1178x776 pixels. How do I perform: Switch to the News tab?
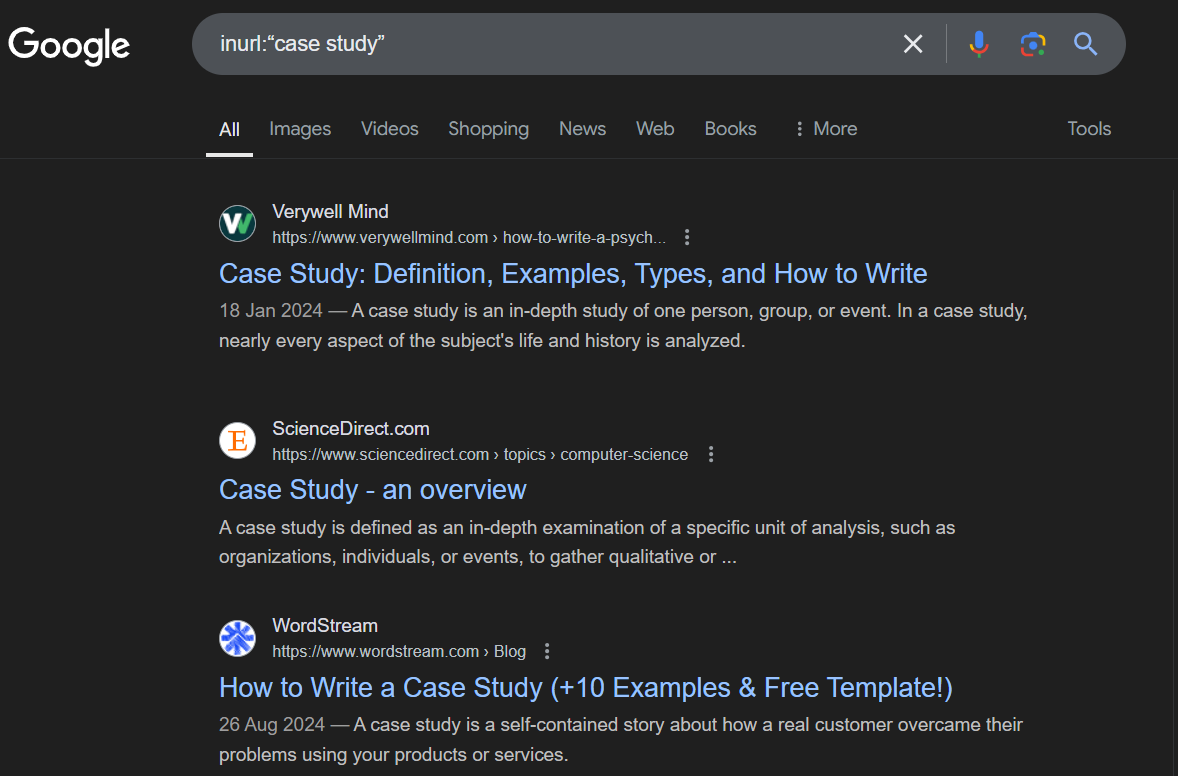point(582,129)
